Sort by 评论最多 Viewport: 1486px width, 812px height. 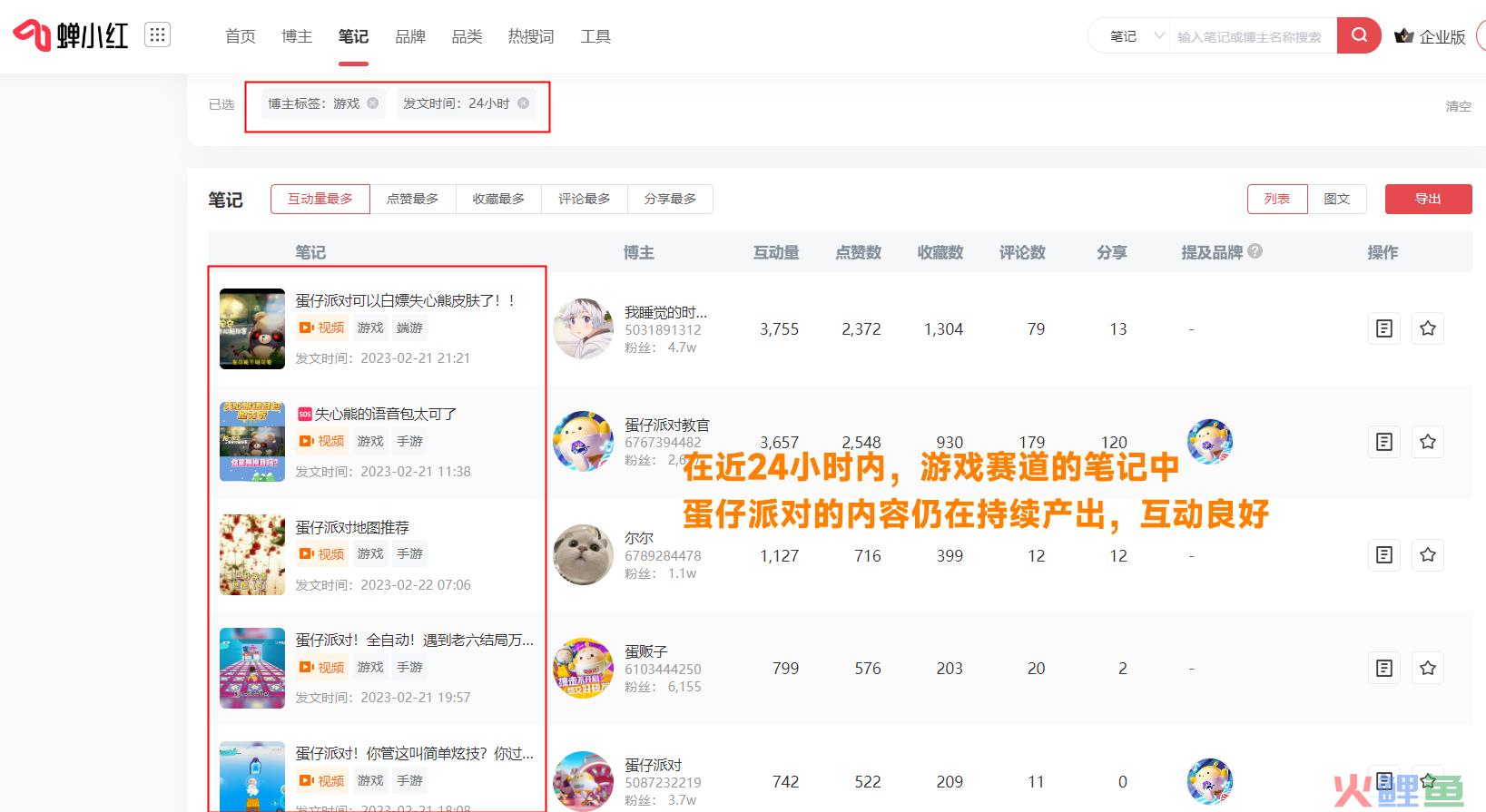coord(585,199)
